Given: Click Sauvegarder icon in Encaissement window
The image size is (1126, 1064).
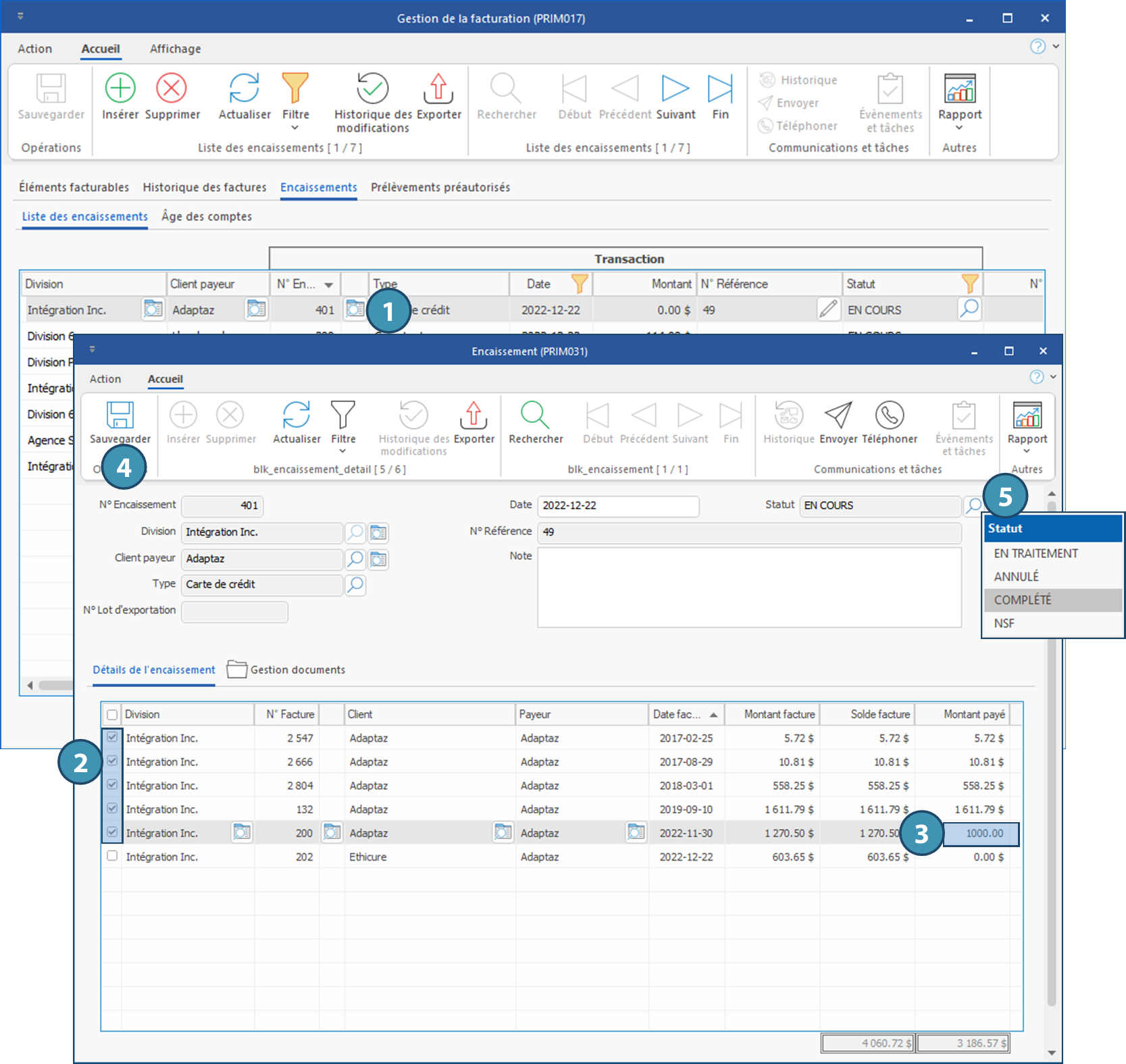Looking at the screenshot, I should pos(120,415).
